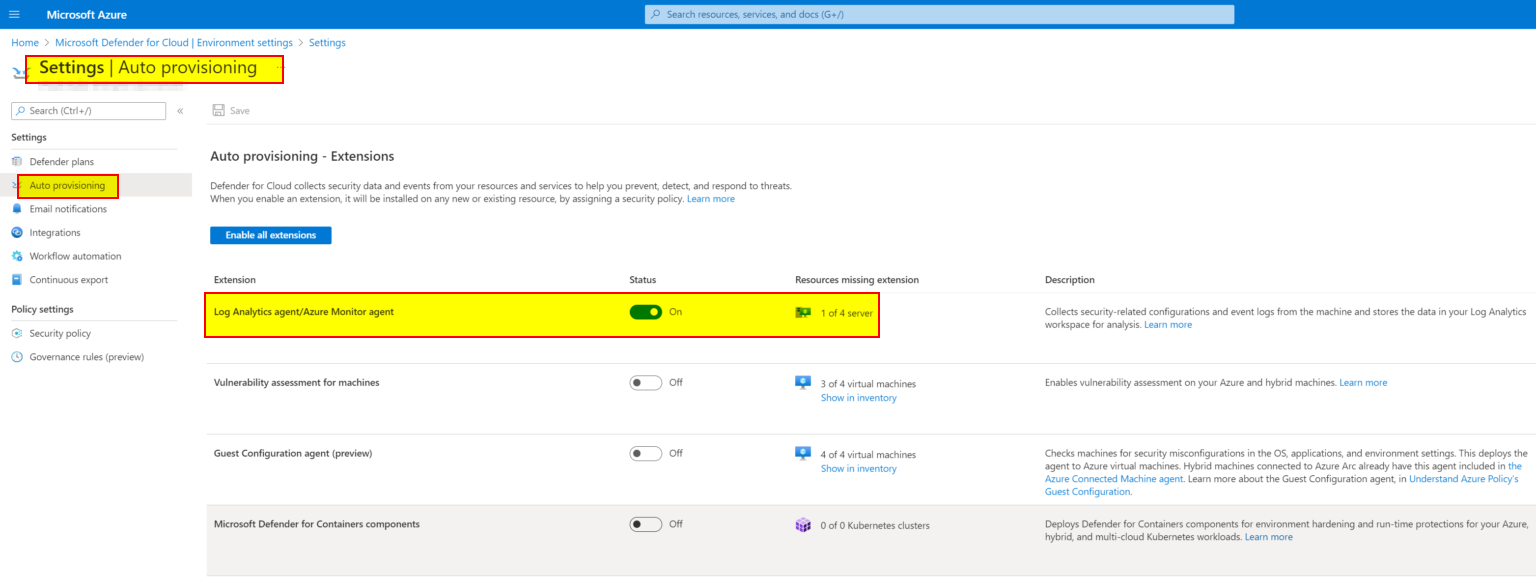
Task: Click the Workflow automation icon
Action: (x=17, y=256)
